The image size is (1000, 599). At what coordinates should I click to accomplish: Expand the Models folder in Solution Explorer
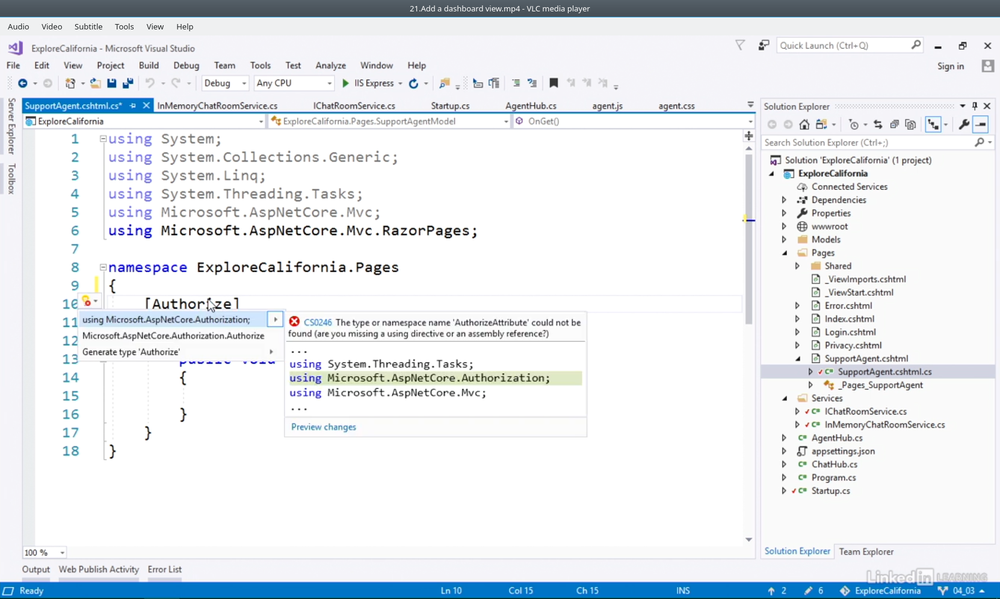tap(784, 240)
